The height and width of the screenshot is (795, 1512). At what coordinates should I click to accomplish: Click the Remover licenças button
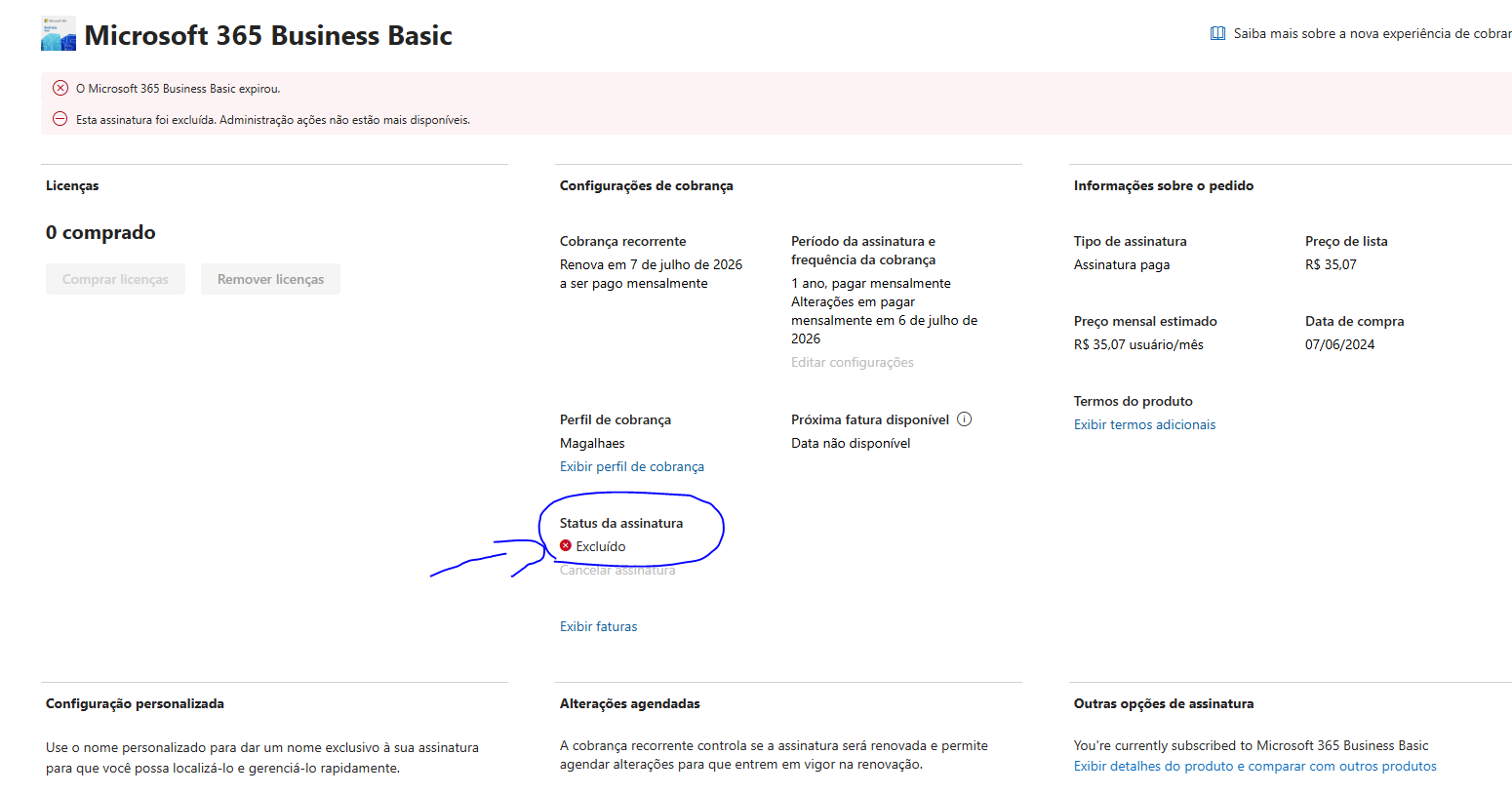pos(270,279)
